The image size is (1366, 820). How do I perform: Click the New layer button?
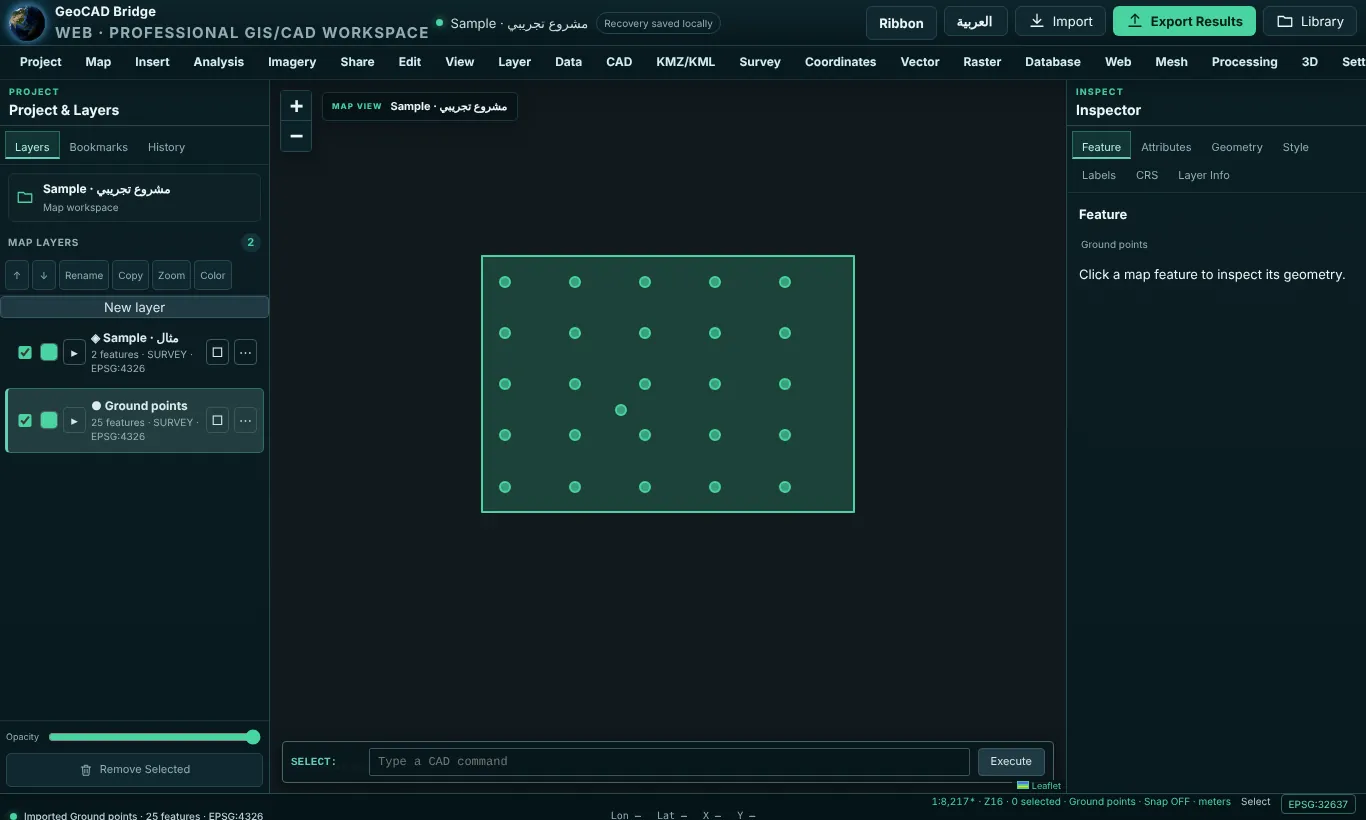click(x=134, y=307)
